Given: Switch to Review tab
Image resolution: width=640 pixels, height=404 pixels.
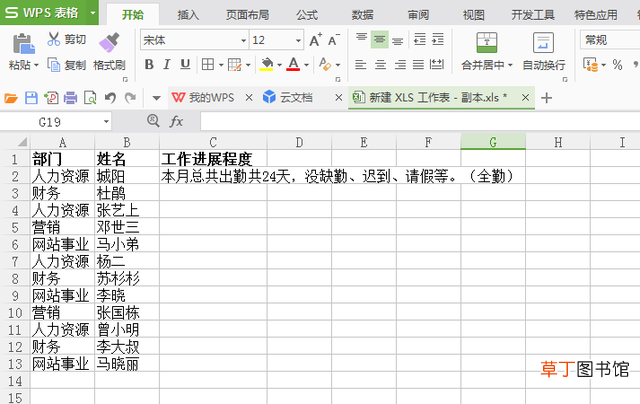Looking at the screenshot, I should click(418, 16).
